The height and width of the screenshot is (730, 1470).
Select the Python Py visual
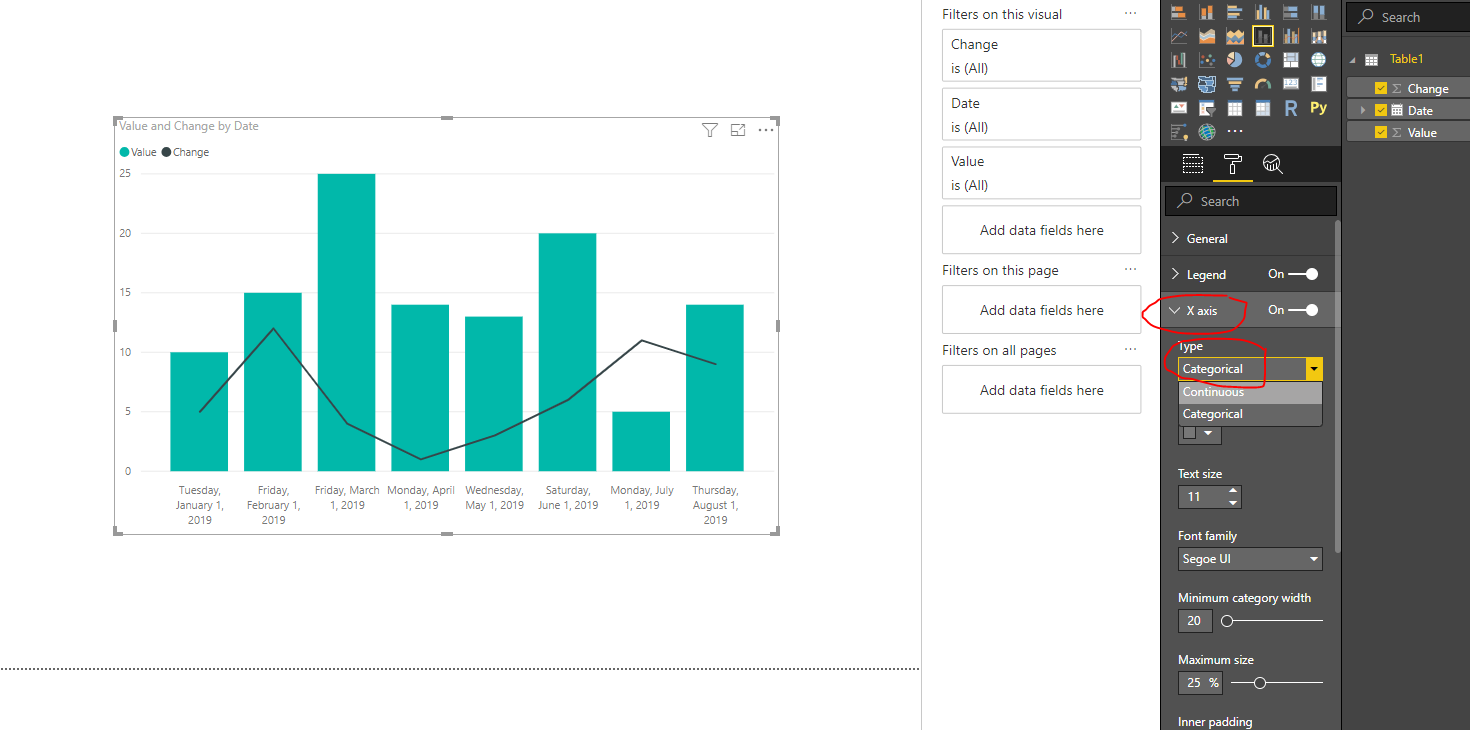coord(1318,108)
